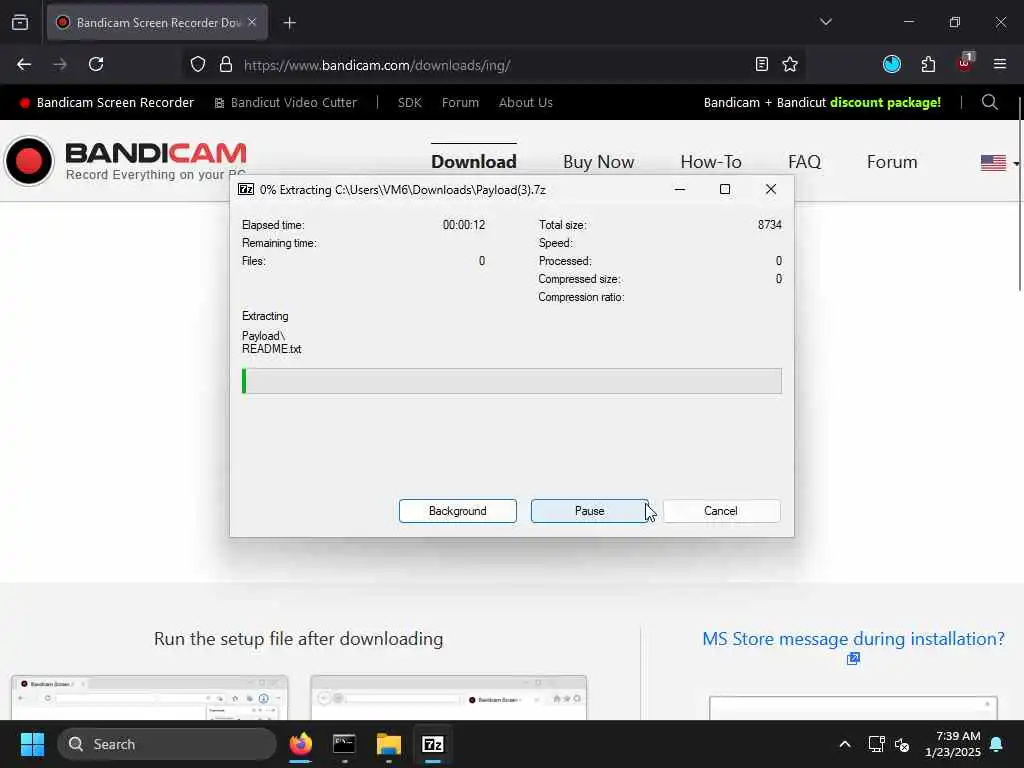Open the list all tabs dropdown

pyautogui.click(x=825, y=22)
